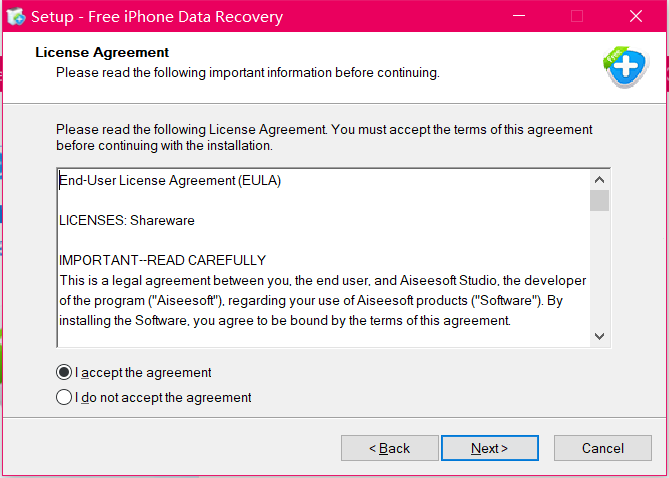Click the empty scrollbar track below the thumb
The height and width of the screenshot is (478, 669).
[599, 269]
